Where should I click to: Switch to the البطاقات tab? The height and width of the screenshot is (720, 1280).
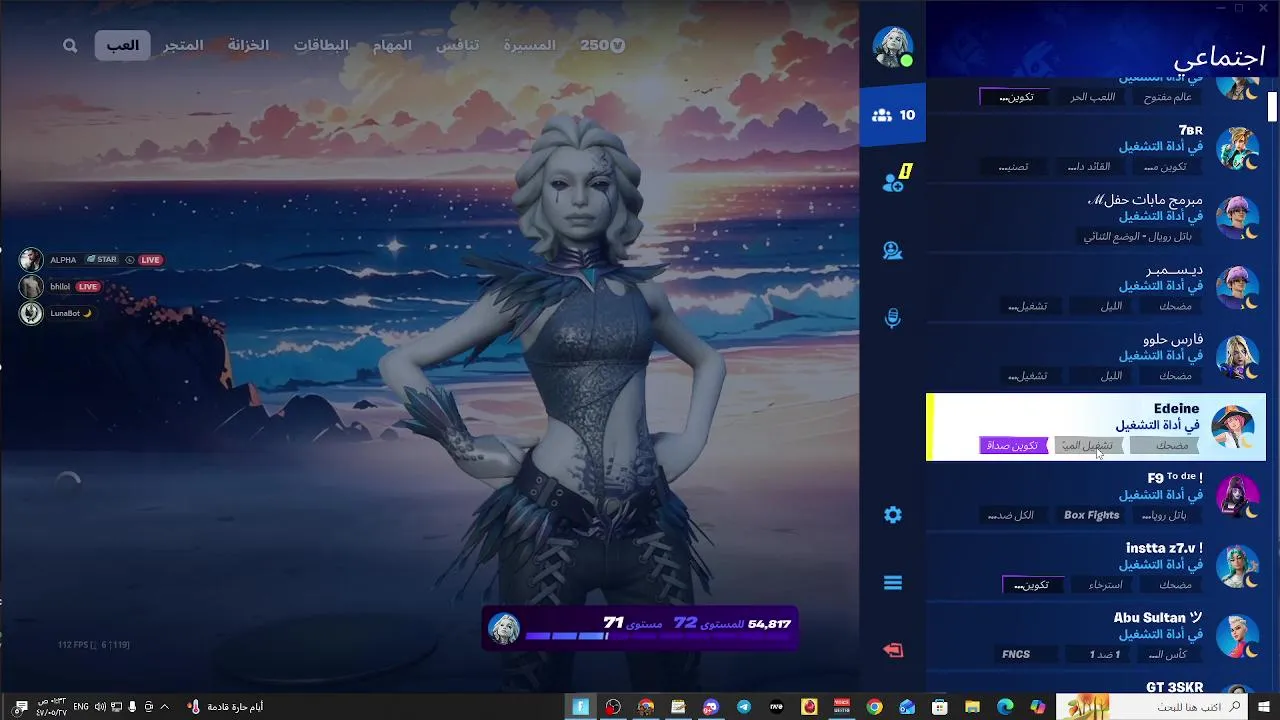click(321, 45)
